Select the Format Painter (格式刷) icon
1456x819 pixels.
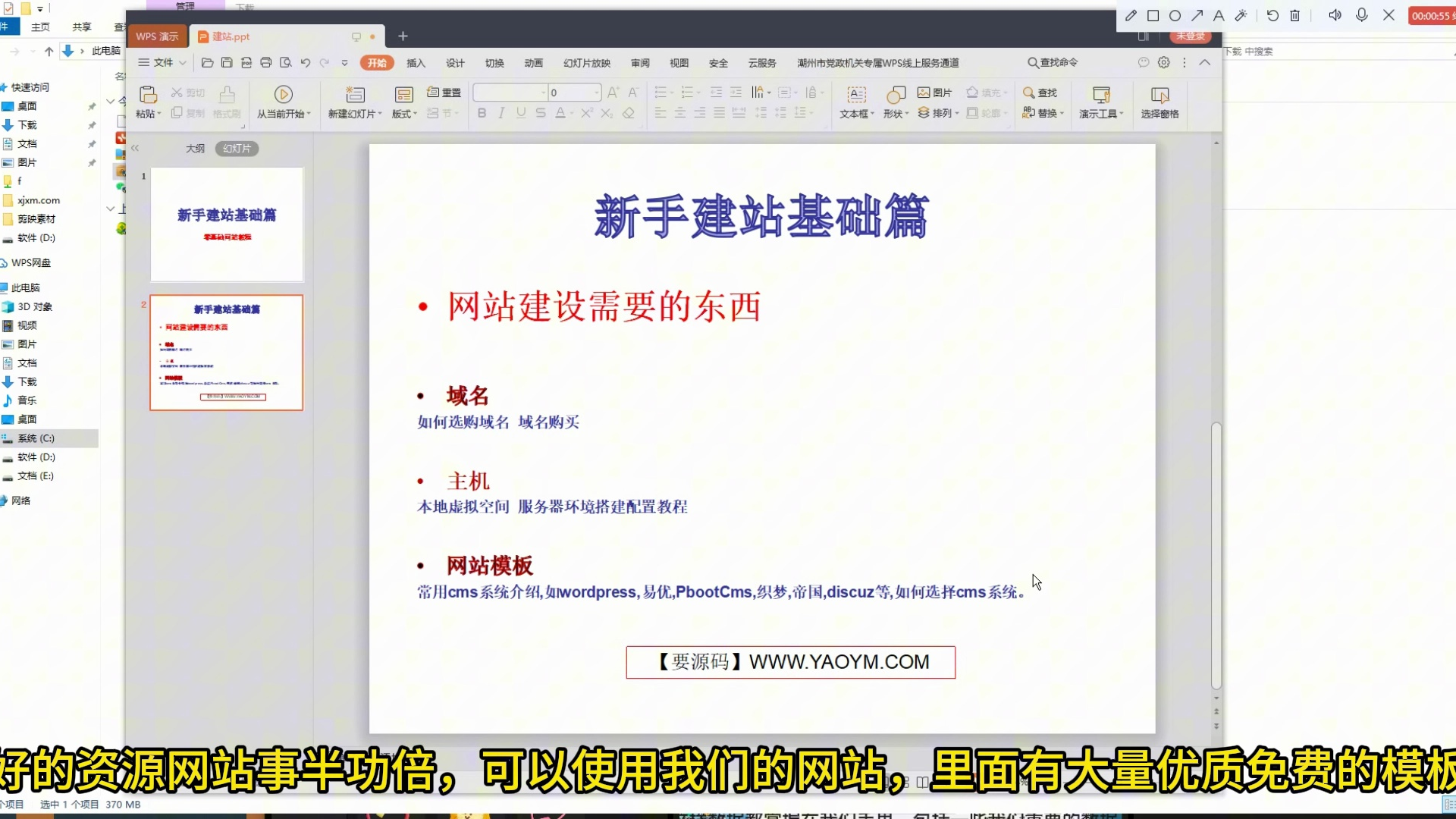coord(227,95)
